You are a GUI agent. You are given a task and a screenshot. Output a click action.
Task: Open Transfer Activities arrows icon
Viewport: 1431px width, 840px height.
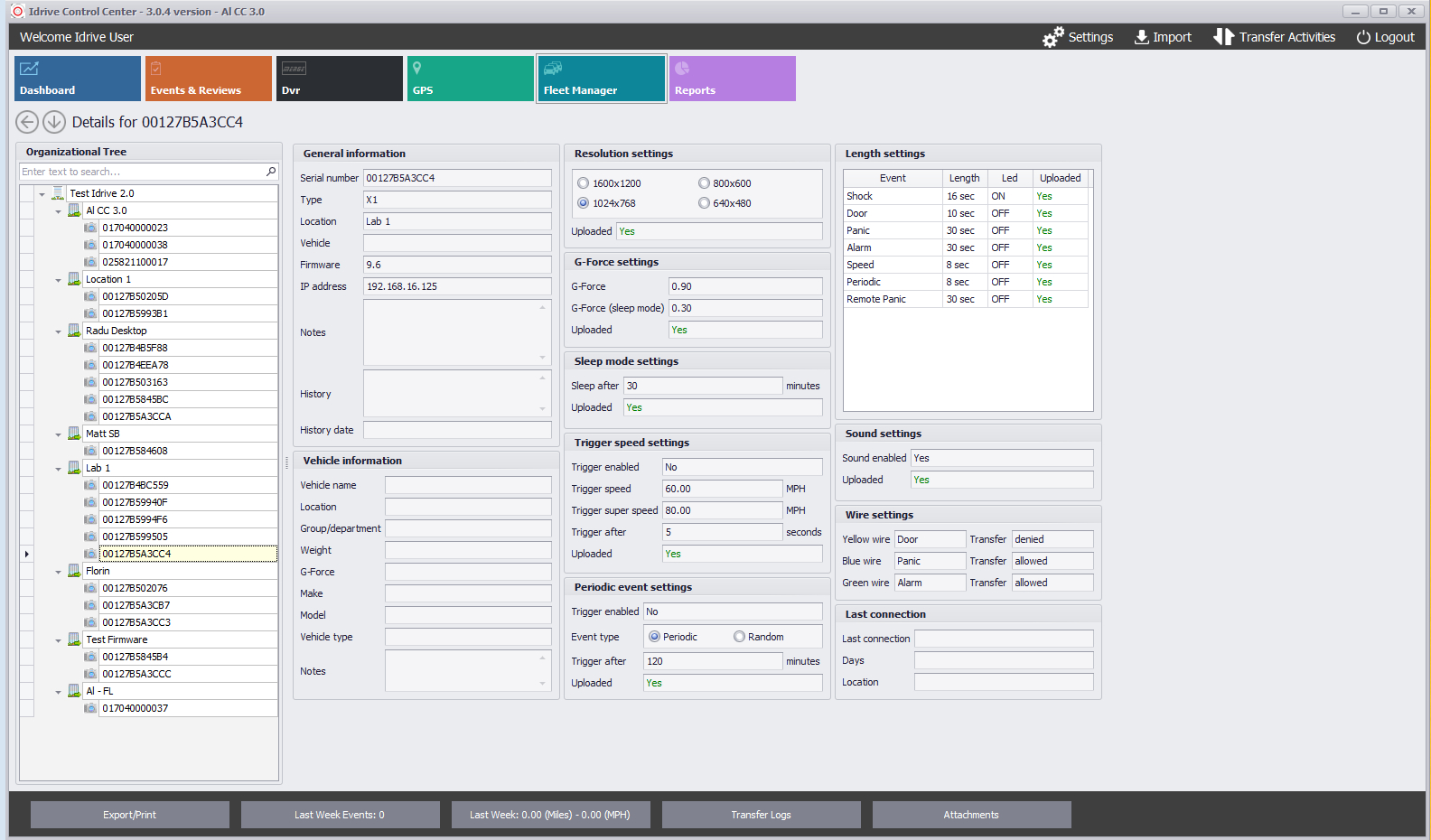coord(1223,37)
